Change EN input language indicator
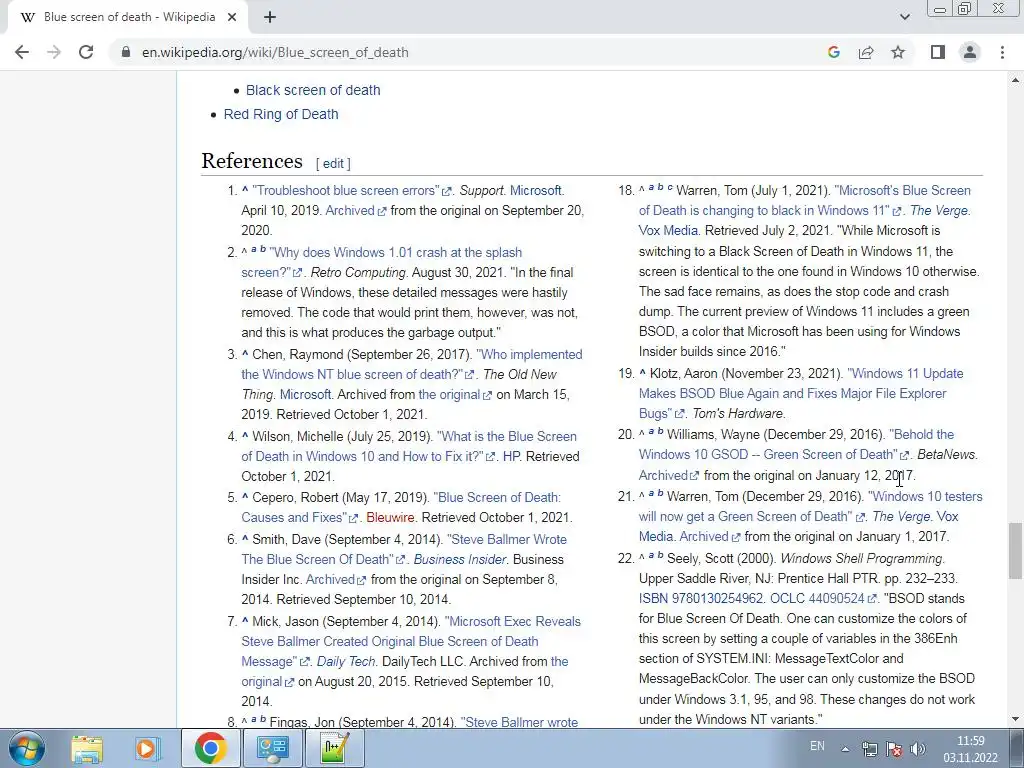 coord(817,746)
